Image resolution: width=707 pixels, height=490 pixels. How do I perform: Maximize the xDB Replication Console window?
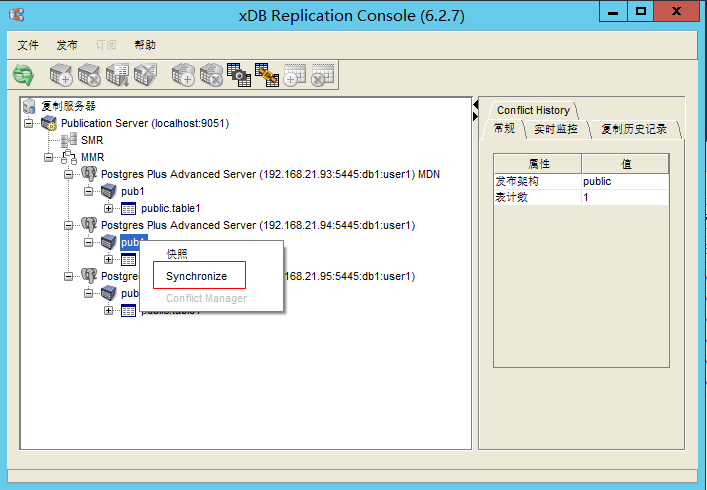coord(640,12)
